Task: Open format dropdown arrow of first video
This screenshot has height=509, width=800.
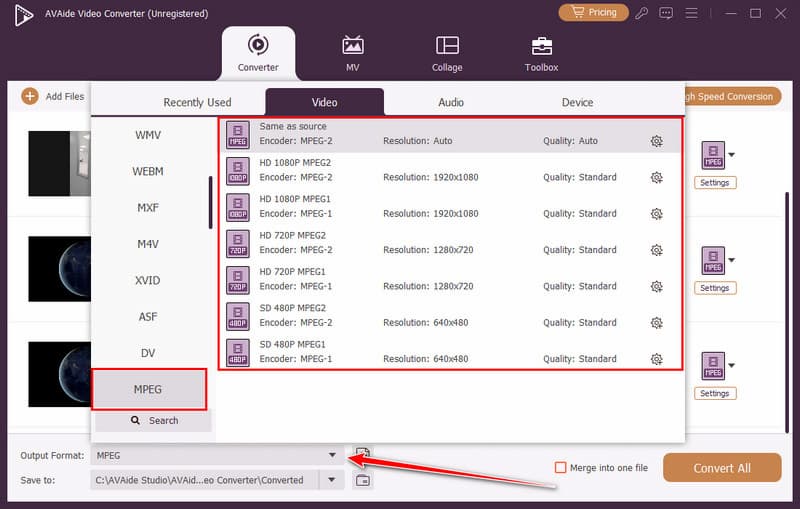Action: point(732,155)
